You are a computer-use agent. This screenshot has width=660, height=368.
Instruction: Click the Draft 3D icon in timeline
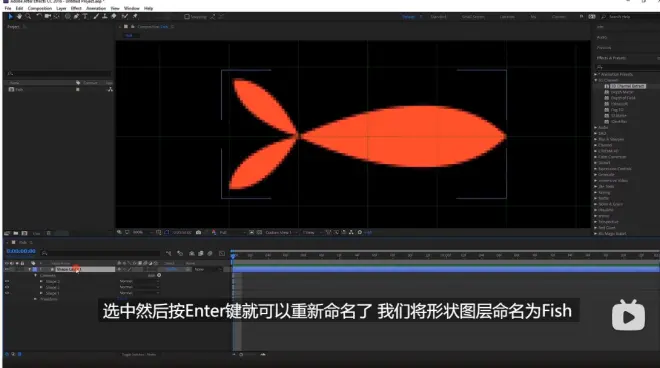(x=180, y=253)
